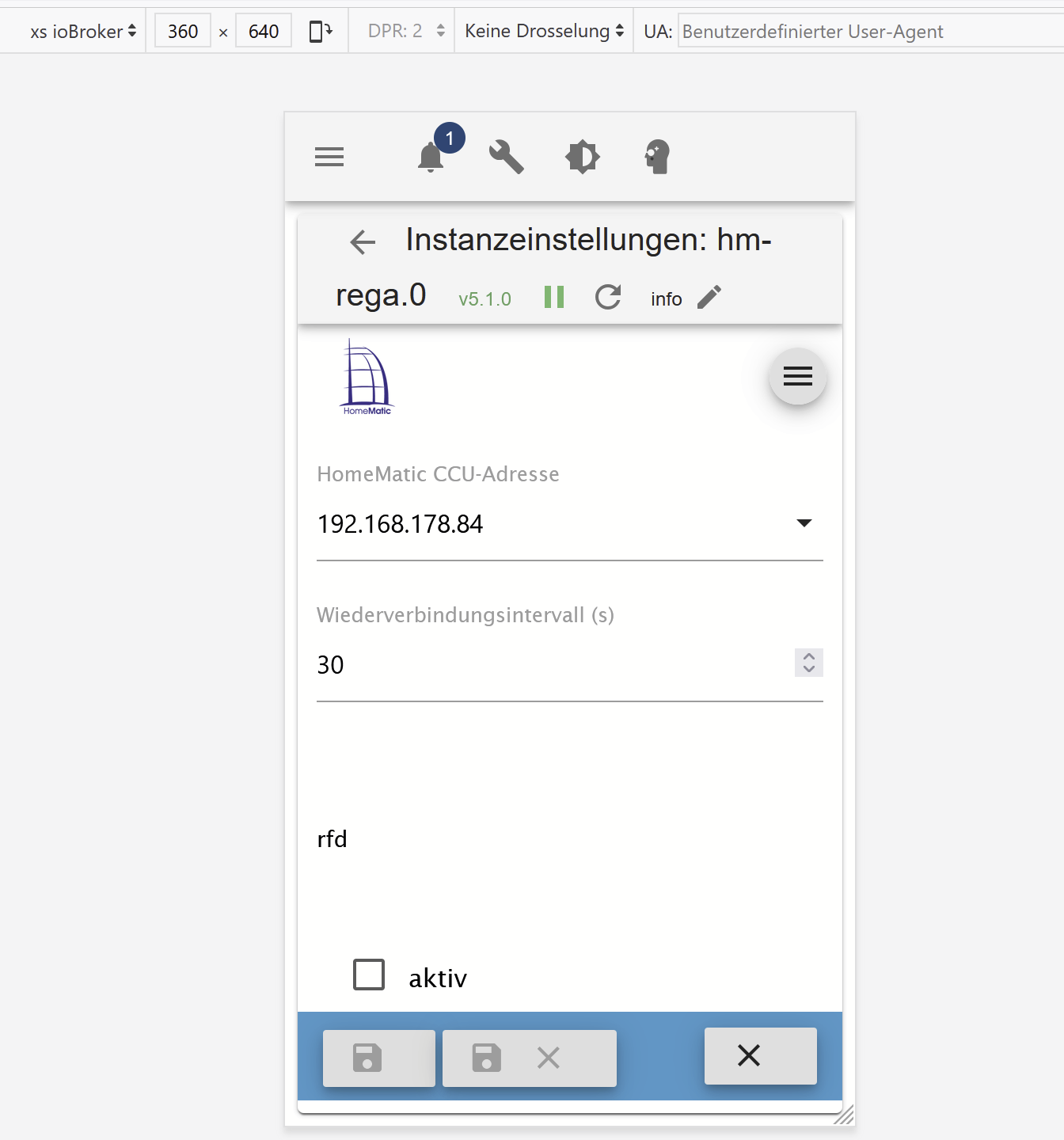
Task: Pause the hm-rega.0 instance
Action: pyautogui.click(x=554, y=297)
